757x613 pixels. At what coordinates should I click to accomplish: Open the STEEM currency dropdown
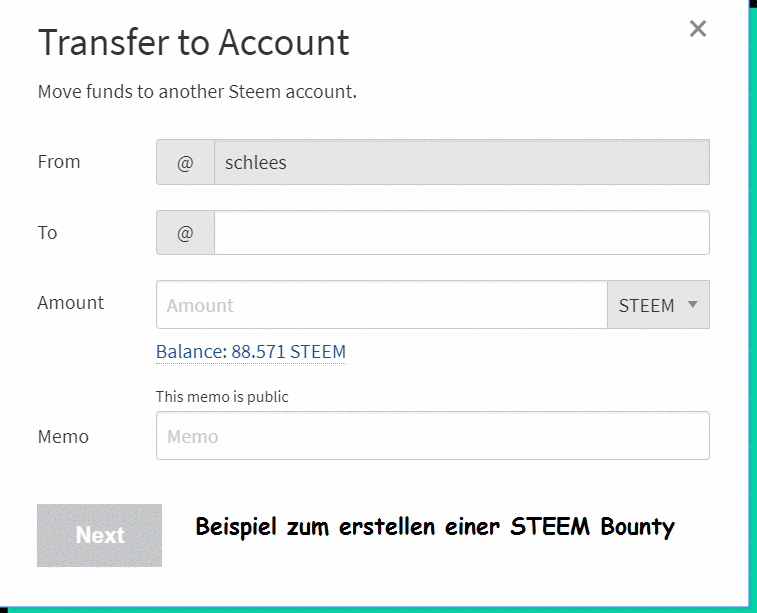coord(659,305)
